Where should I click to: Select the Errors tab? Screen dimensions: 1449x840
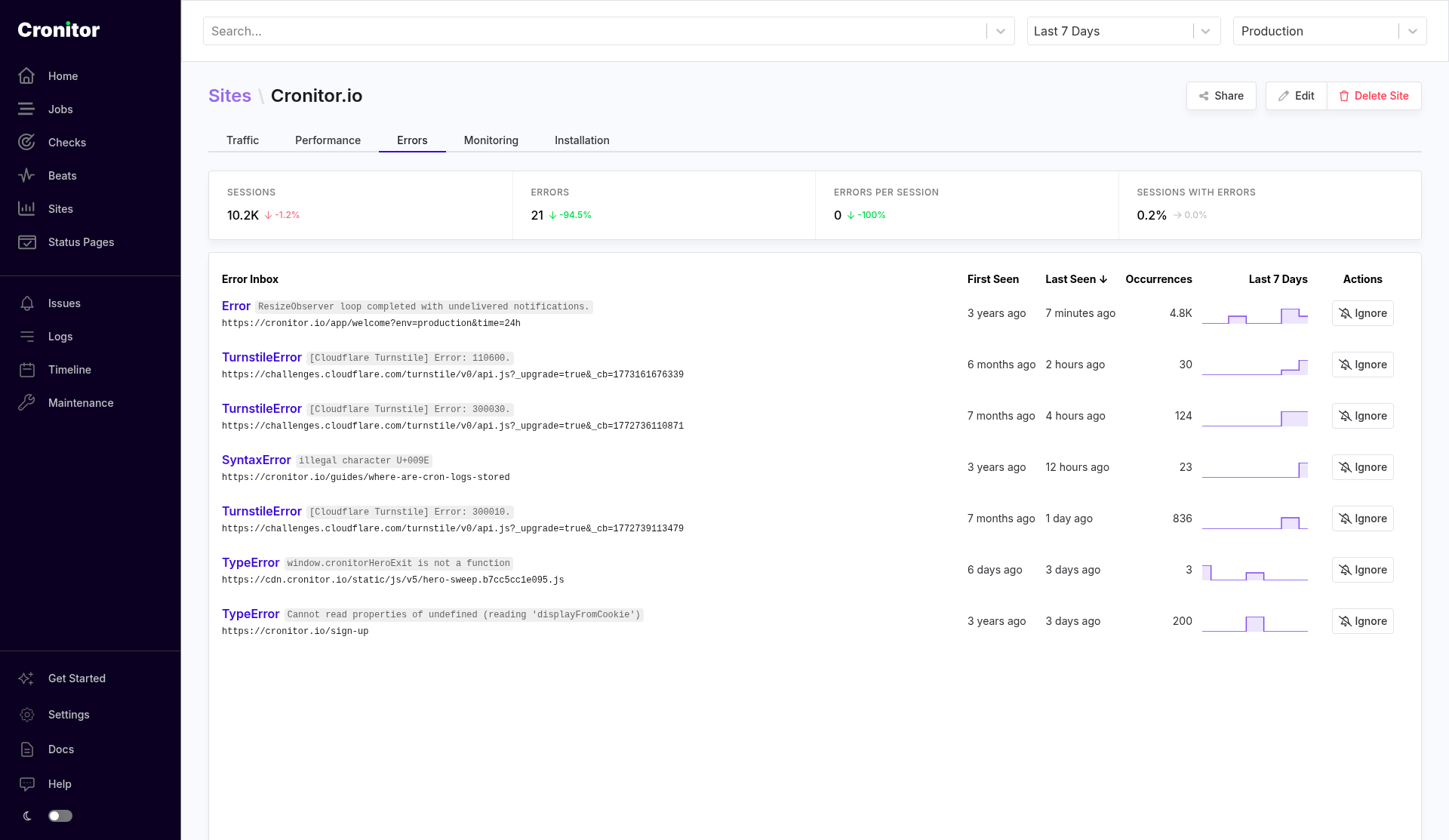[x=412, y=140]
